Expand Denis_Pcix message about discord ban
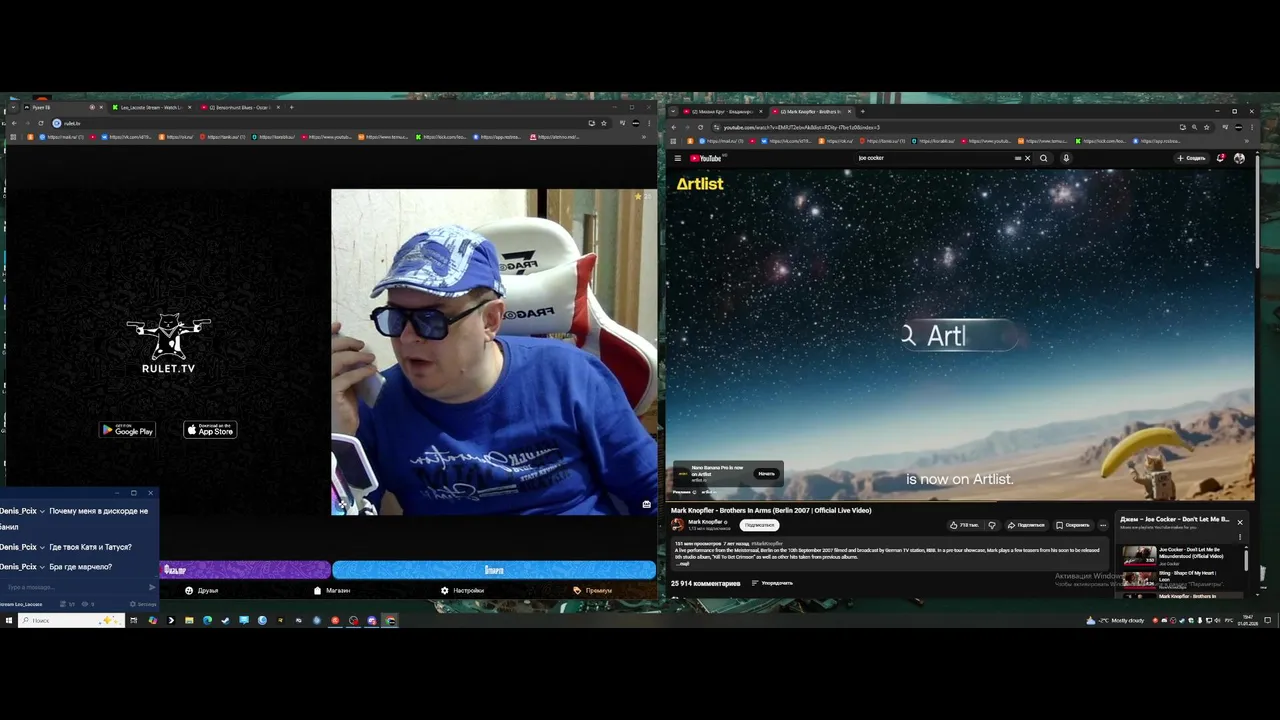This screenshot has height=720, width=1280. [x=42, y=511]
